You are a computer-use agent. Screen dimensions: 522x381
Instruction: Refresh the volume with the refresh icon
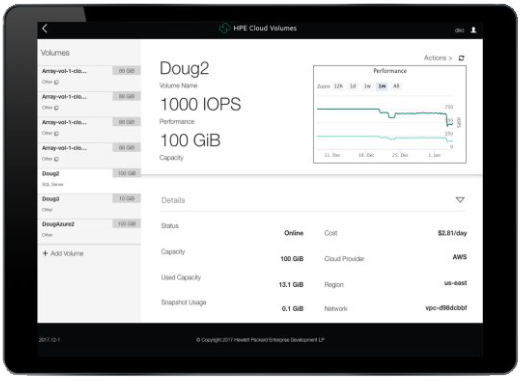[x=461, y=58]
